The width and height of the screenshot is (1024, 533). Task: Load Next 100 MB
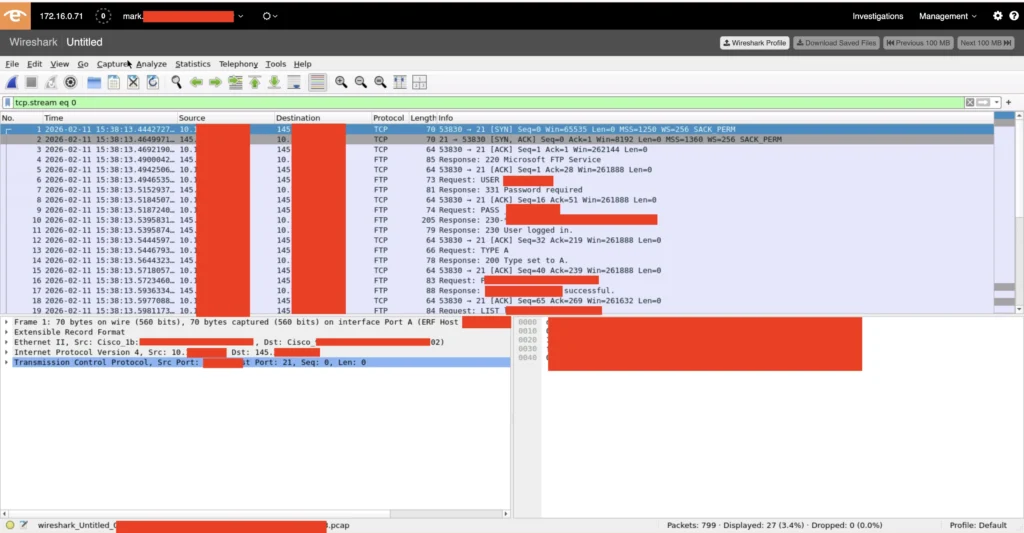985,42
